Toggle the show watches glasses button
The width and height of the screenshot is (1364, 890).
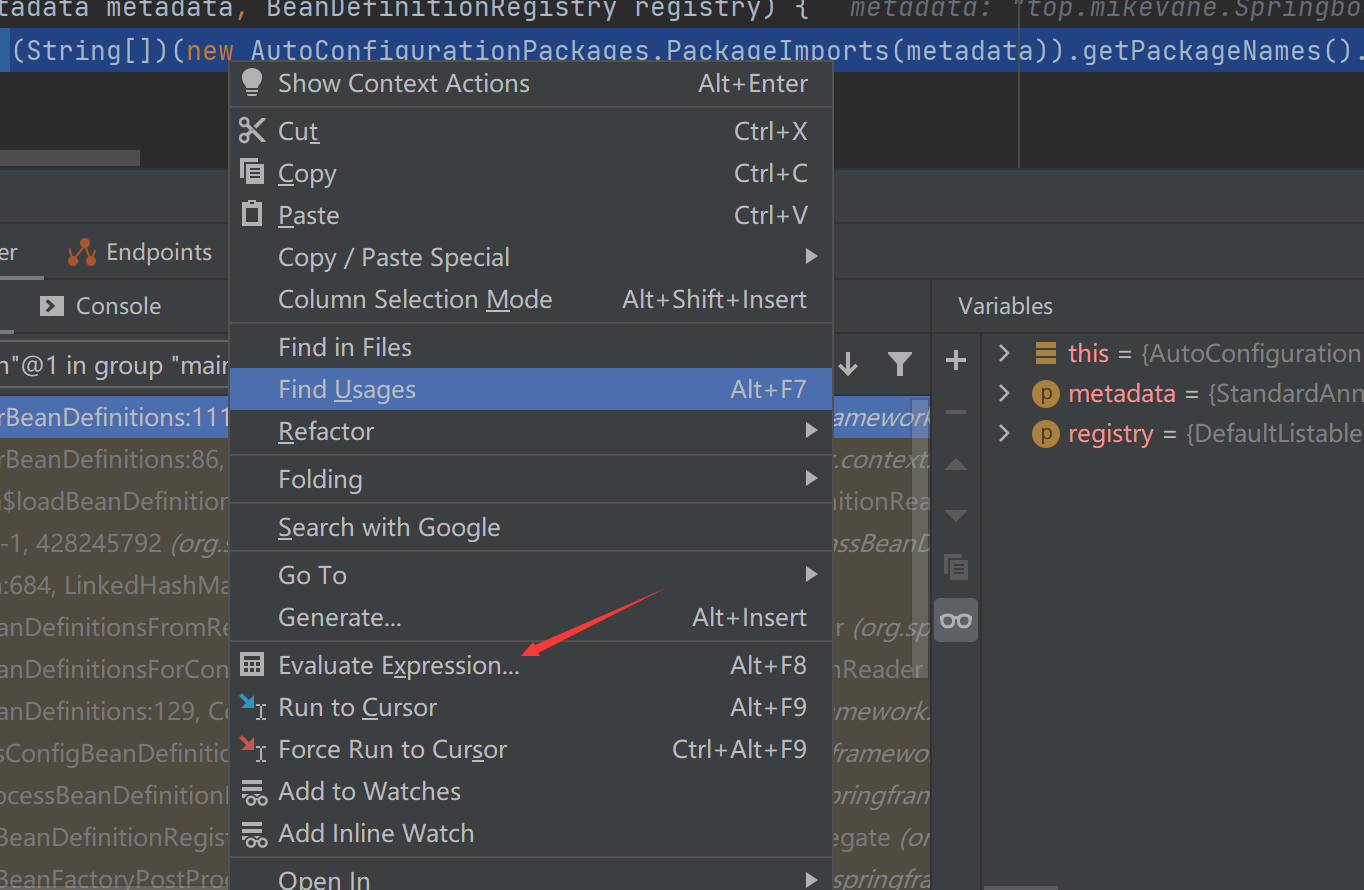tap(956, 620)
